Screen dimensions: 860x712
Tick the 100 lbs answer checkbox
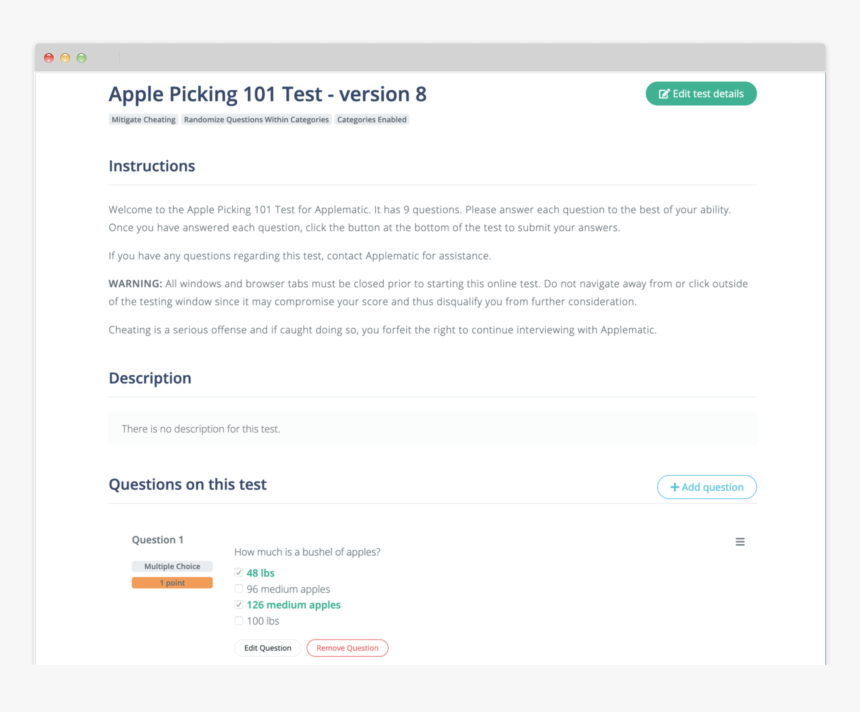[x=239, y=621]
